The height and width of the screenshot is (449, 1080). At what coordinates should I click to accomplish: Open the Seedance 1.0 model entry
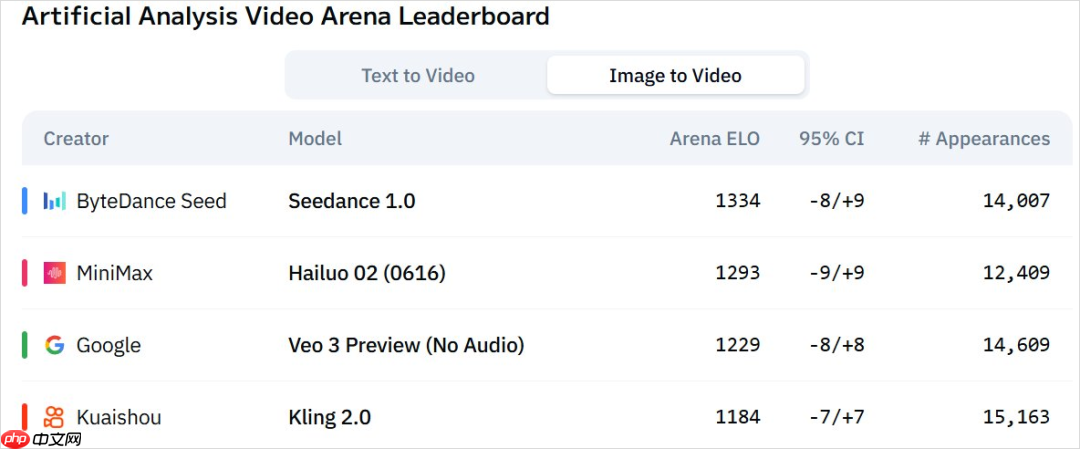pos(352,201)
